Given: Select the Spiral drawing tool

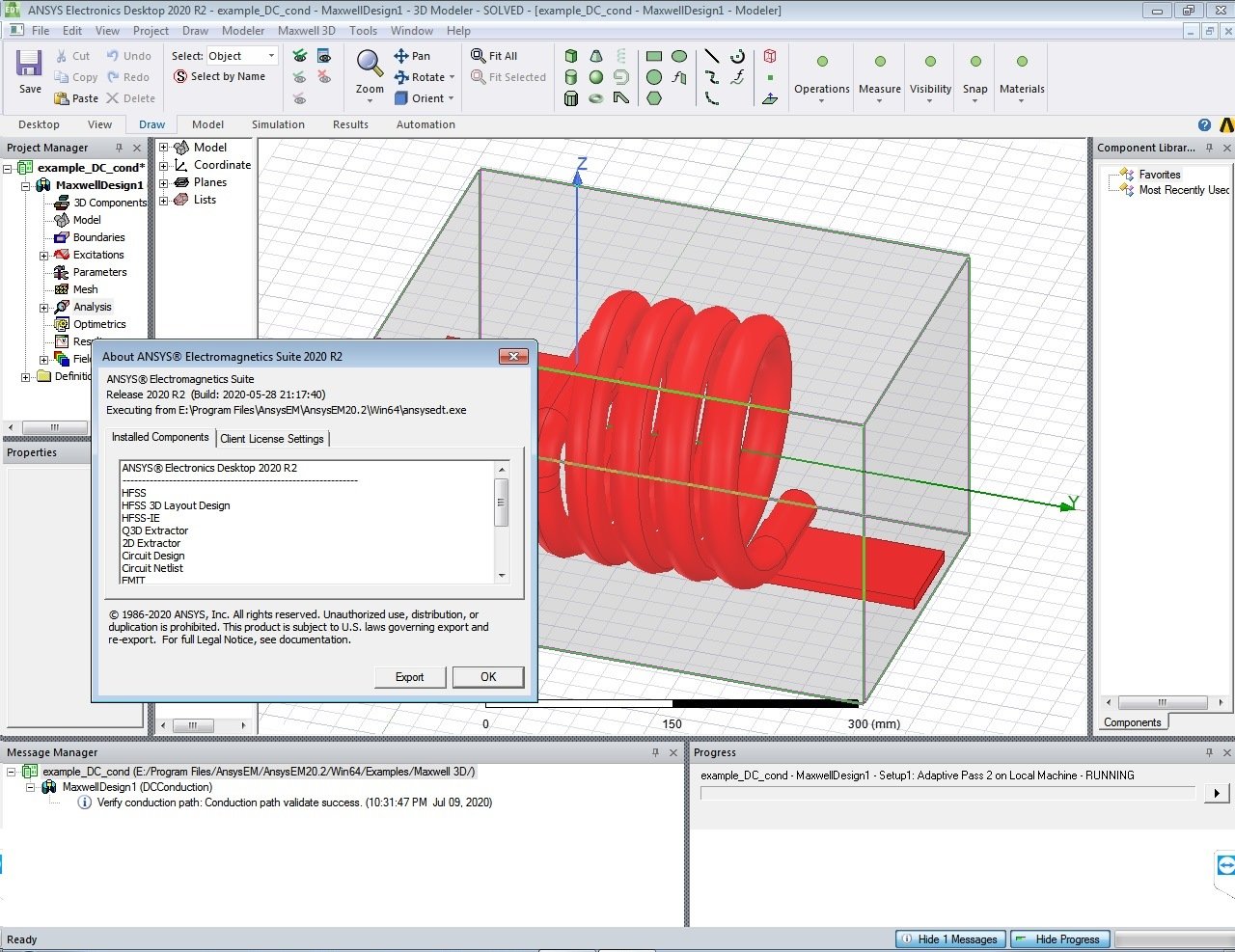Looking at the screenshot, I should [x=621, y=77].
